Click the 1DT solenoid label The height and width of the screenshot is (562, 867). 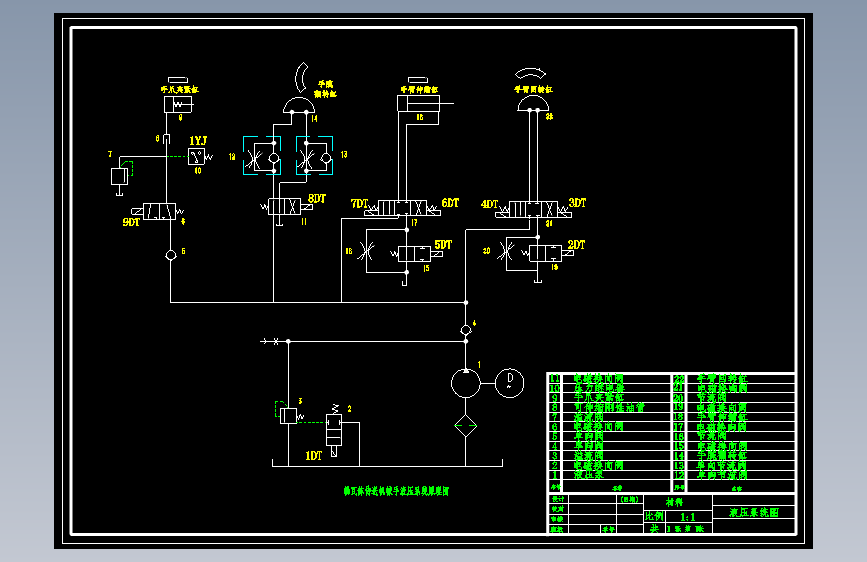pos(314,456)
